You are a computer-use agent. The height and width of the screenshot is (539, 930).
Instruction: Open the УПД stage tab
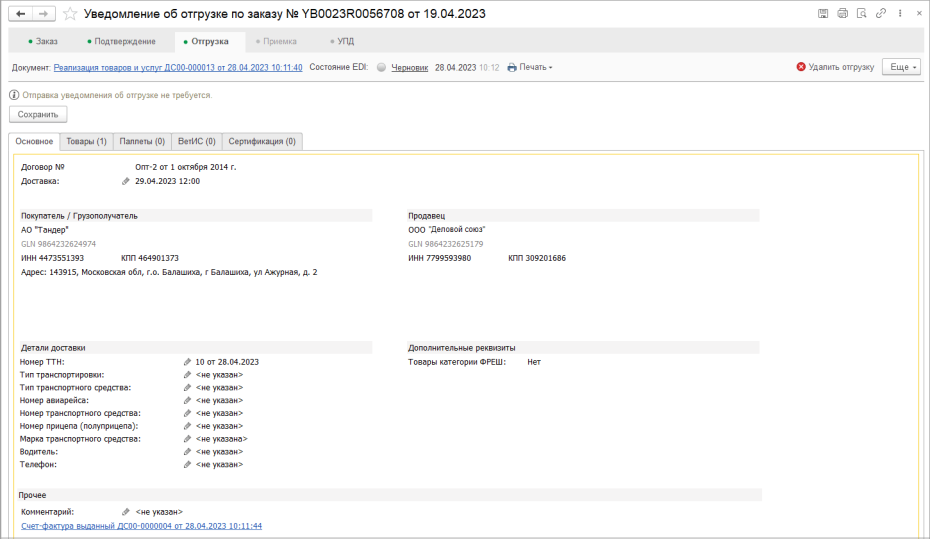point(342,42)
